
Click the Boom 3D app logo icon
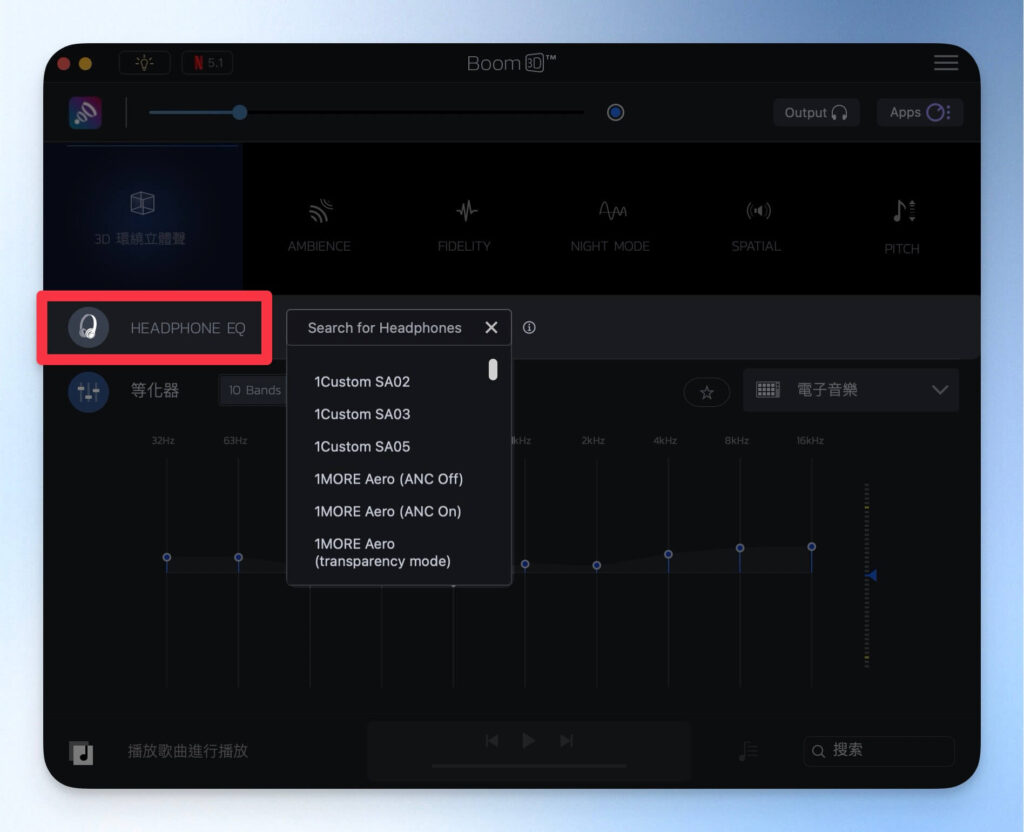pos(85,113)
